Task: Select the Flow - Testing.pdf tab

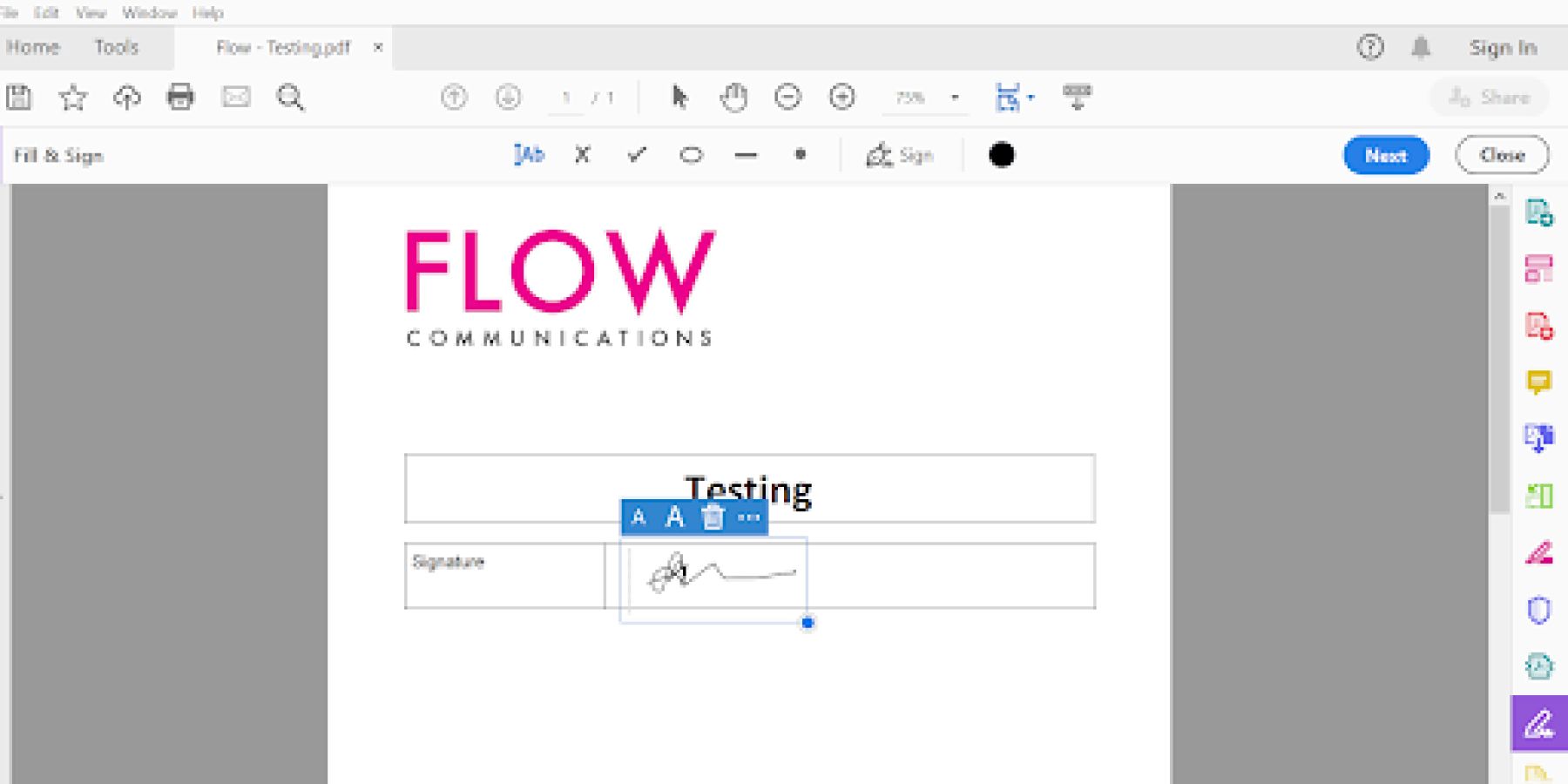Action: pyautogui.click(x=283, y=47)
